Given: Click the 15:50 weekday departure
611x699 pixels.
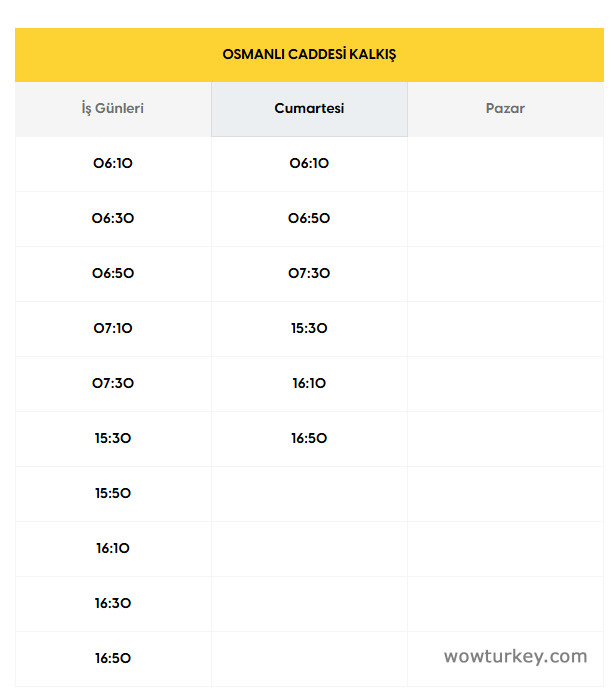Looking at the screenshot, I should 113,493.
